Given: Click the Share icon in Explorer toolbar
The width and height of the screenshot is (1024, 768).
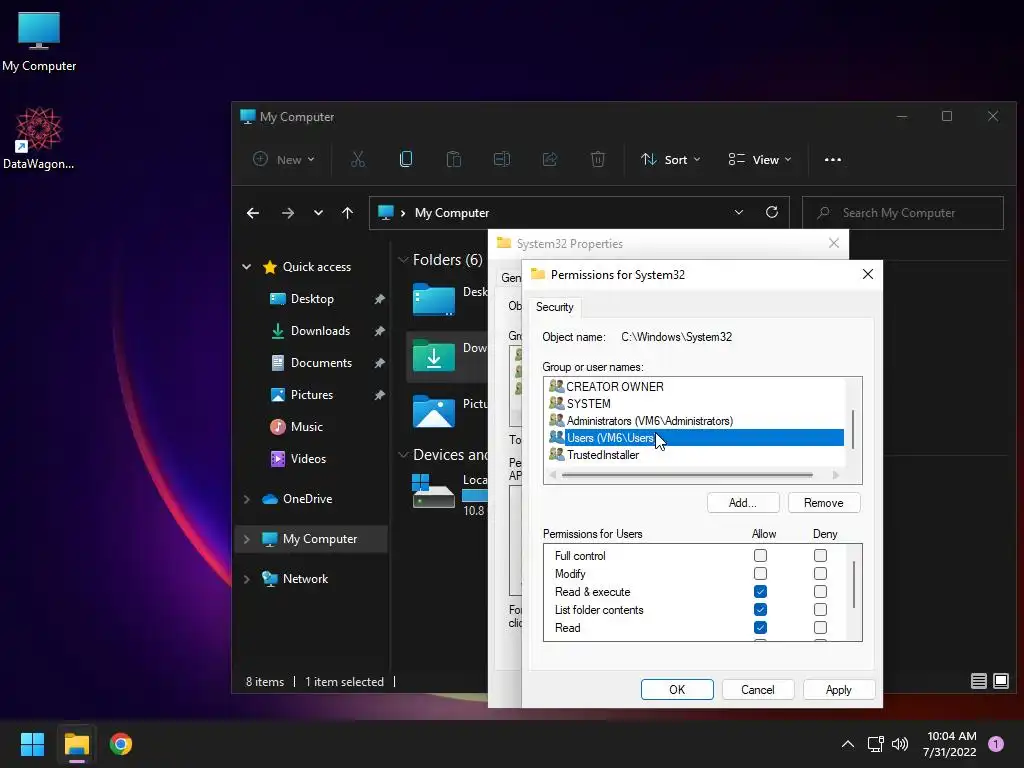Looking at the screenshot, I should [550, 159].
